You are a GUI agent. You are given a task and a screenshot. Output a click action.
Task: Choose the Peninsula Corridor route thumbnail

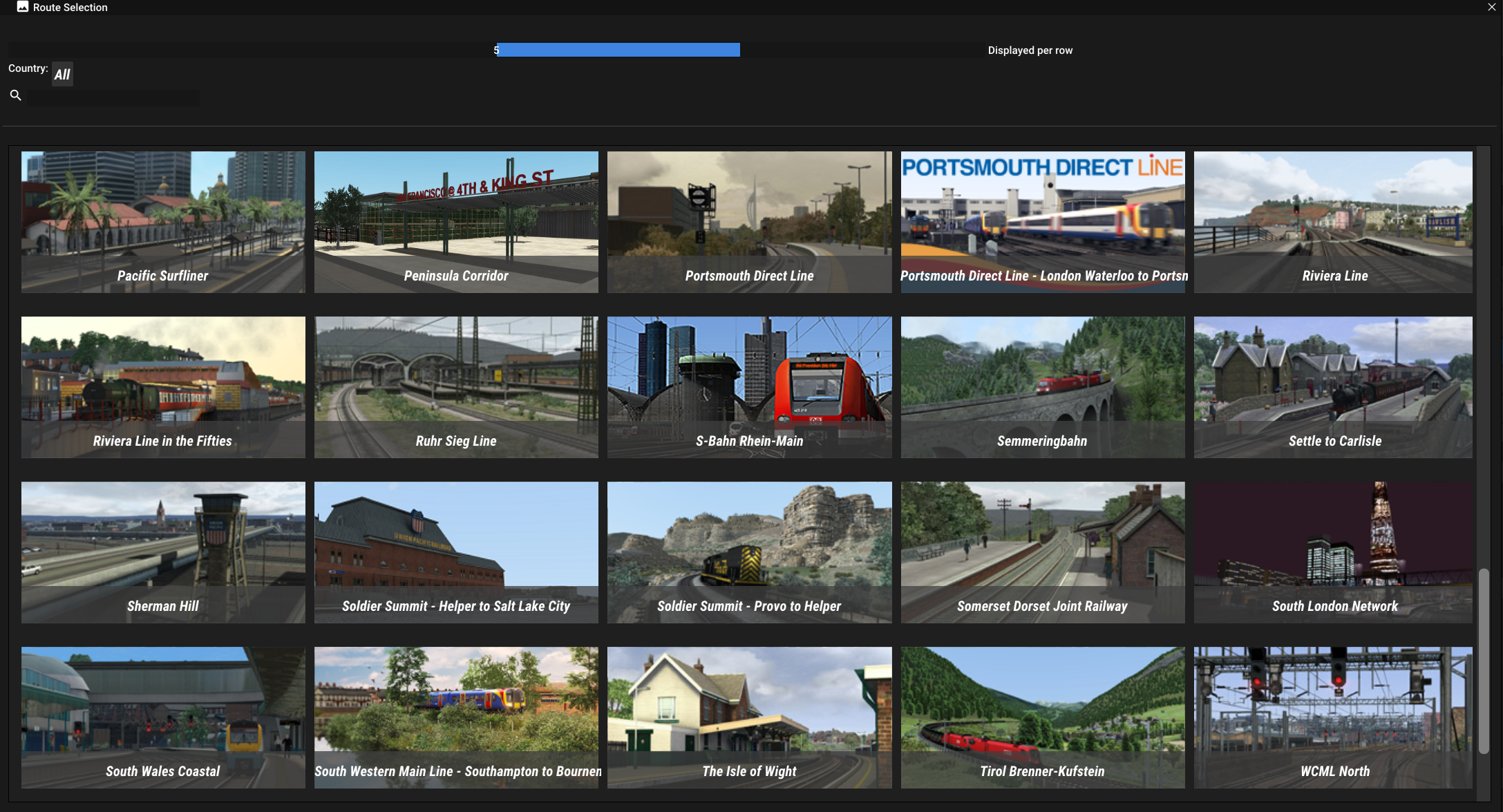pos(456,221)
